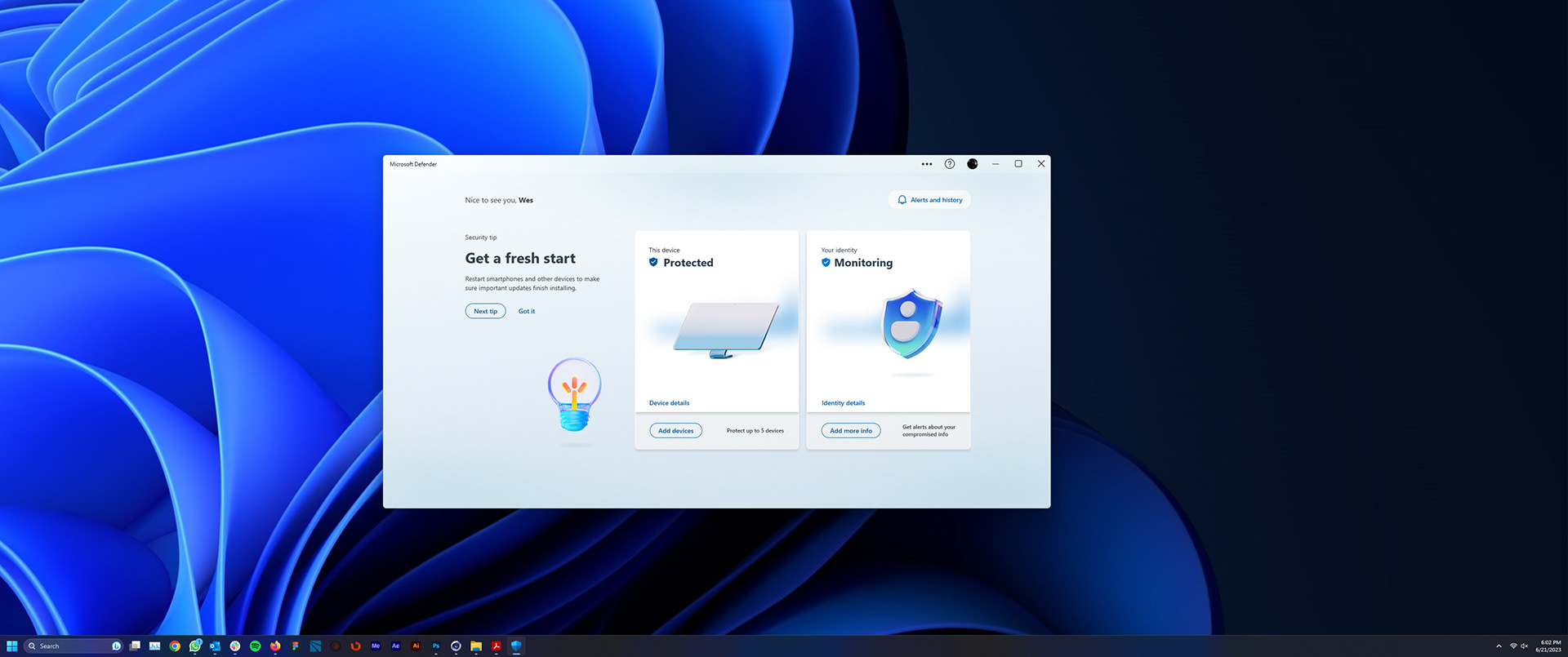This screenshot has height=657, width=1568.
Task: Open Identity details link
Action: [x=843, y=403]
